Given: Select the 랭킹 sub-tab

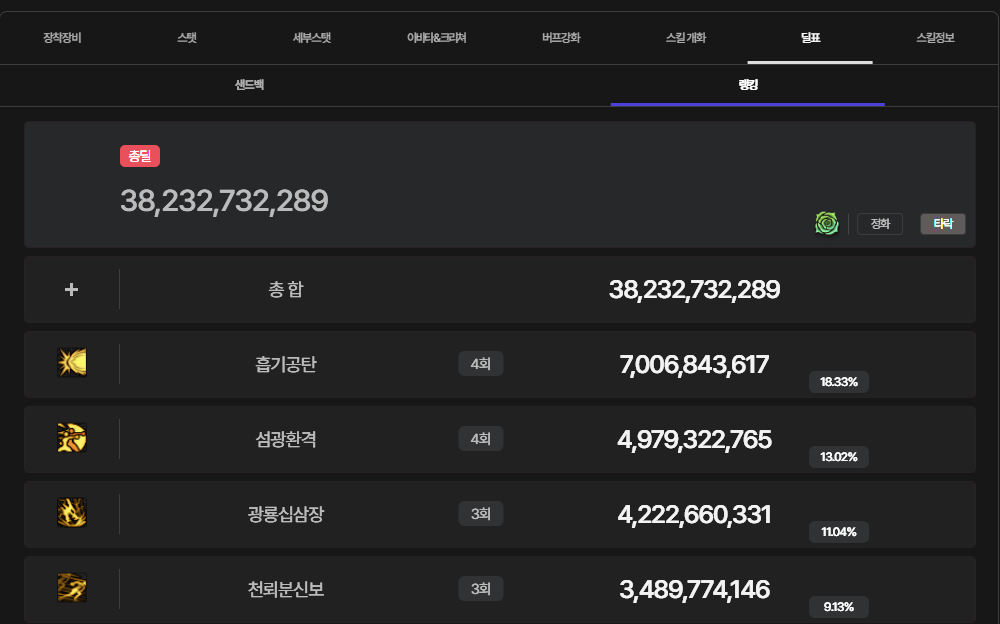Looking at the screenshot, I should (x=748, y=85).
